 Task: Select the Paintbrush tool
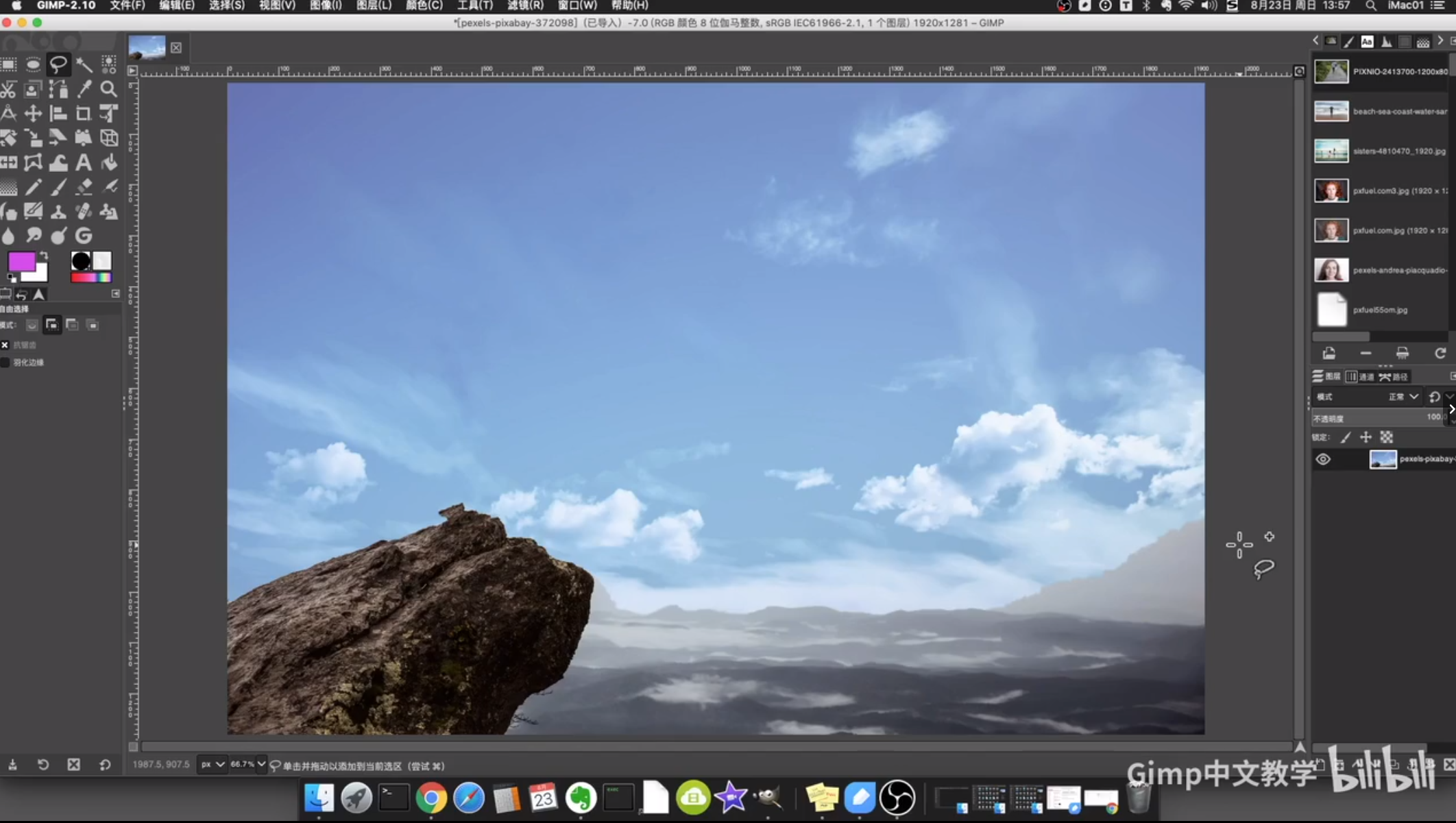[x=58, y=187]
